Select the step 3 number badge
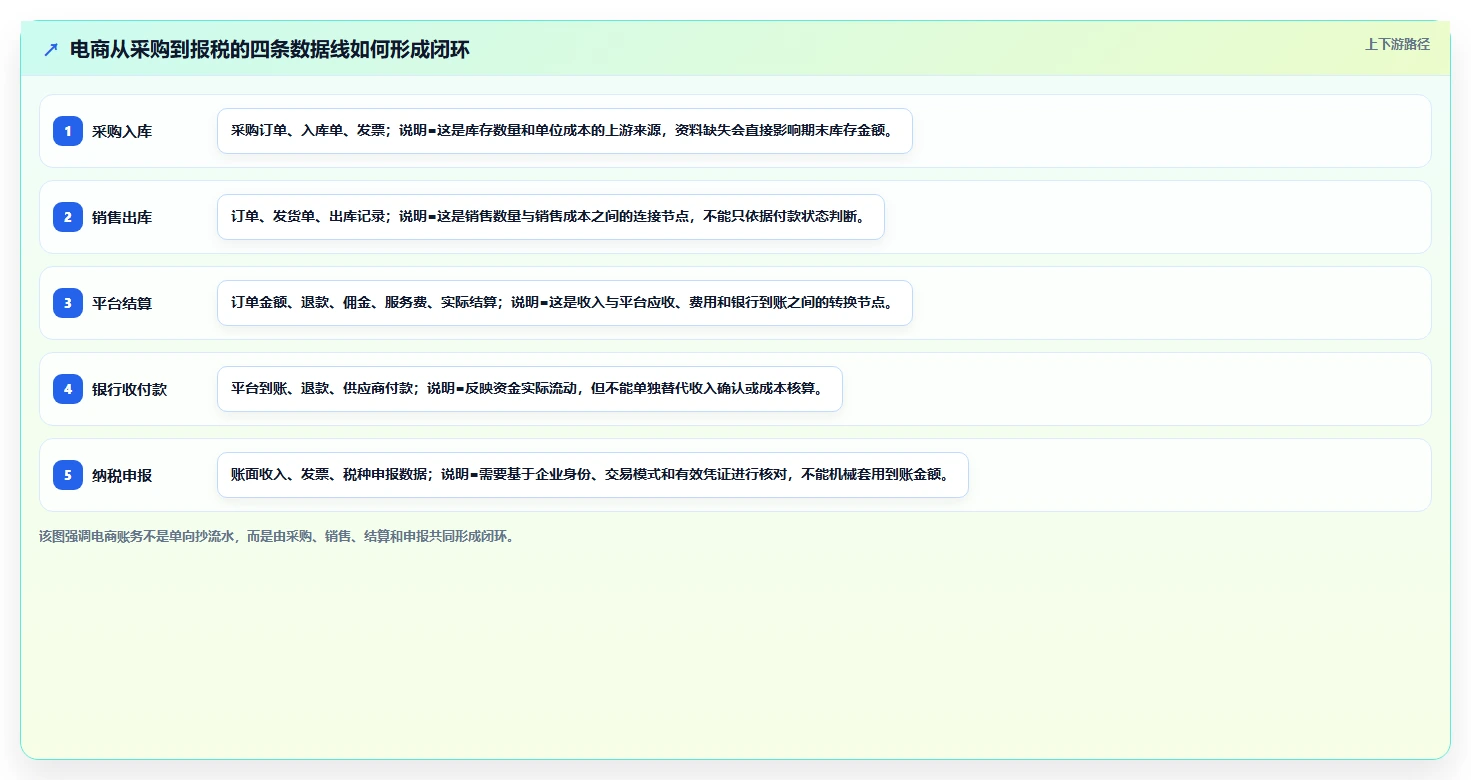The image size is (1471, 780). pos(68,303)
